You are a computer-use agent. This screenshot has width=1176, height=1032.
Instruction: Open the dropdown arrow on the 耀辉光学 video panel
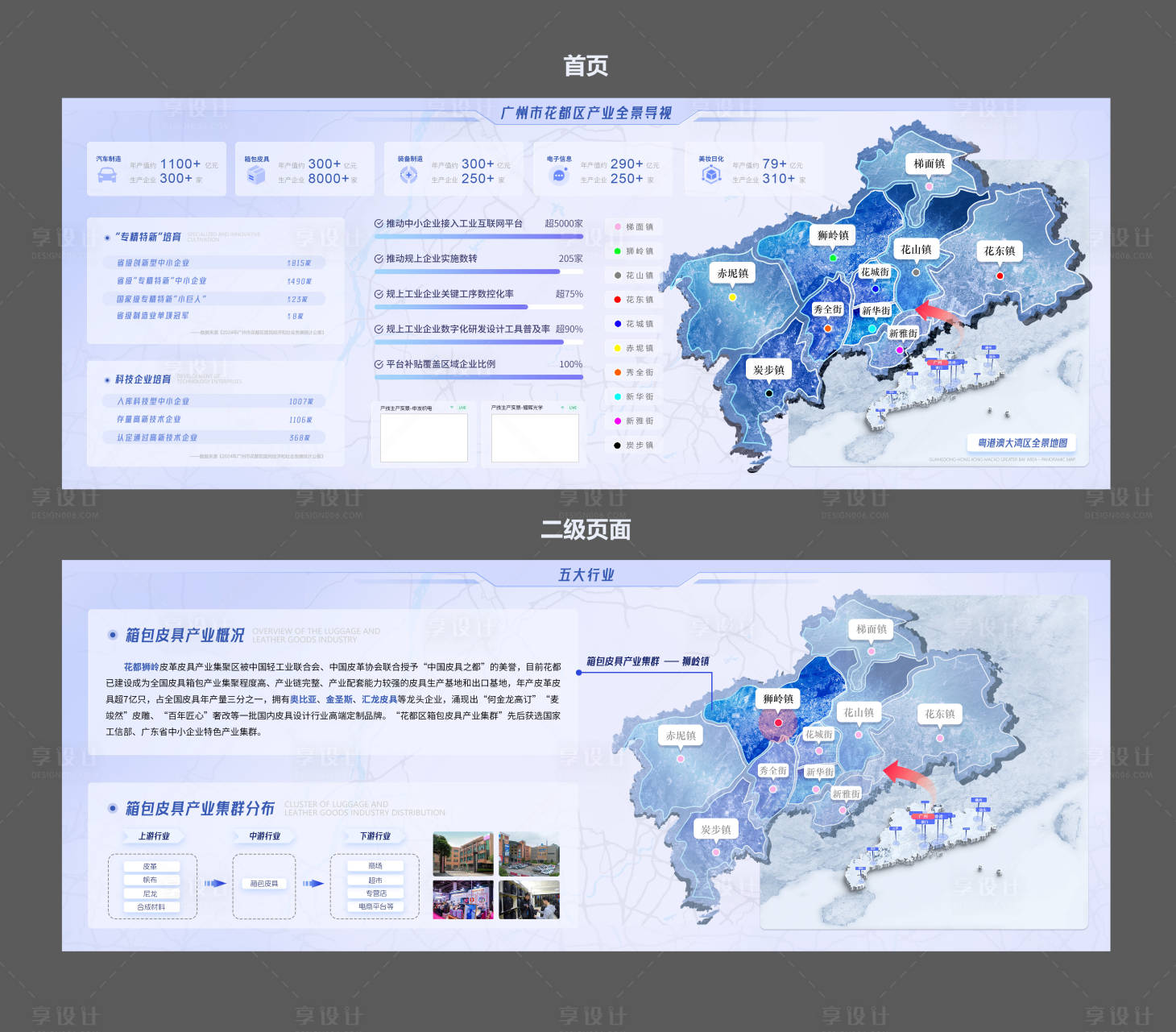[562, 408]
